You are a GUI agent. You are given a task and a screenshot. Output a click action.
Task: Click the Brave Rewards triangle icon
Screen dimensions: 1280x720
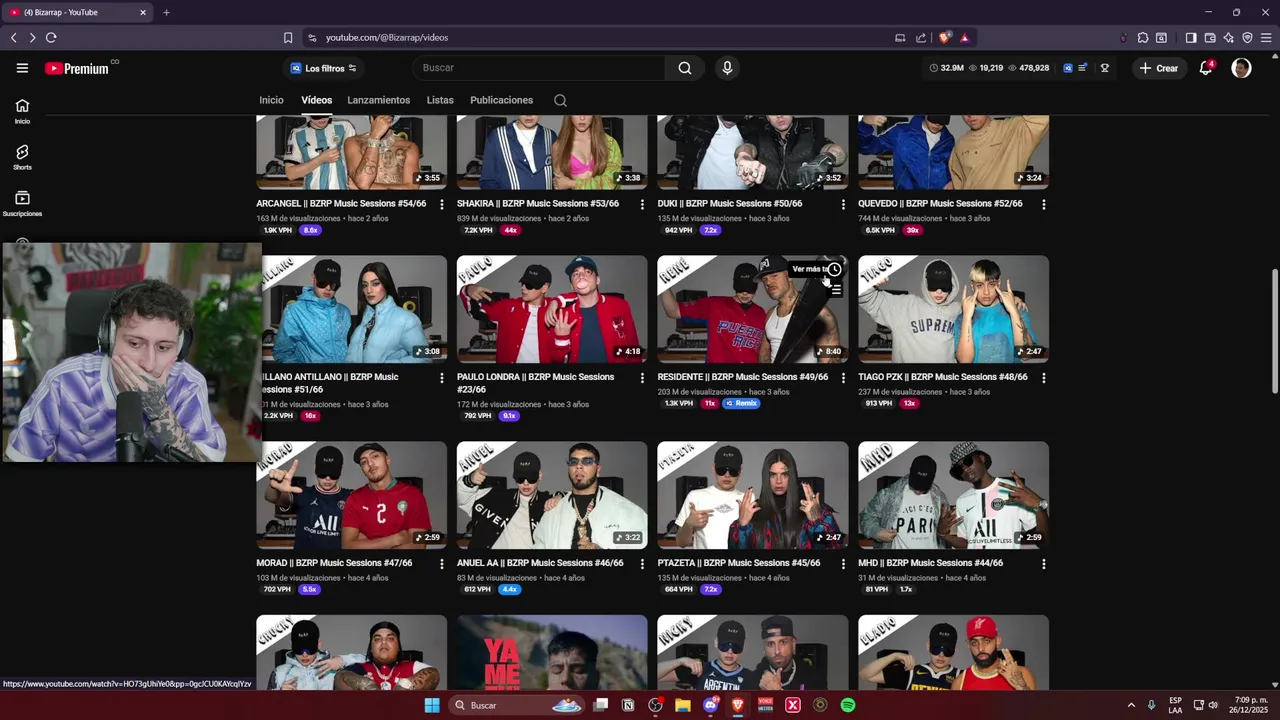tap(964, 38)
